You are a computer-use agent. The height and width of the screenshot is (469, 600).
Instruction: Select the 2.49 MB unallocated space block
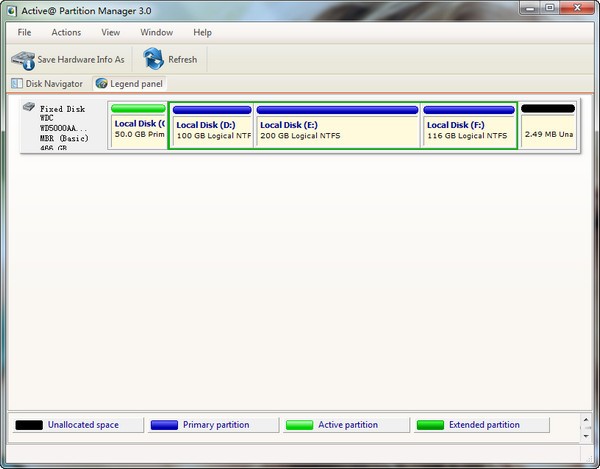click(548, 128)
